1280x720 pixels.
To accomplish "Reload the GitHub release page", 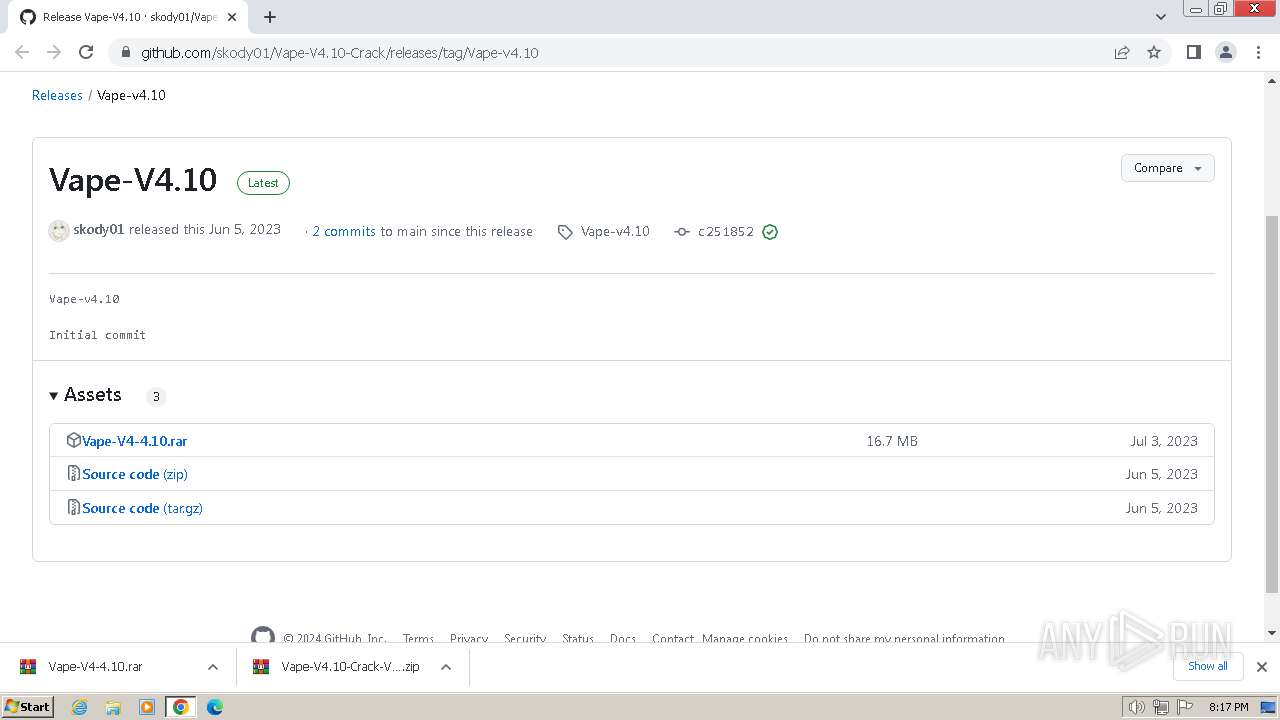I will [86, 52].
